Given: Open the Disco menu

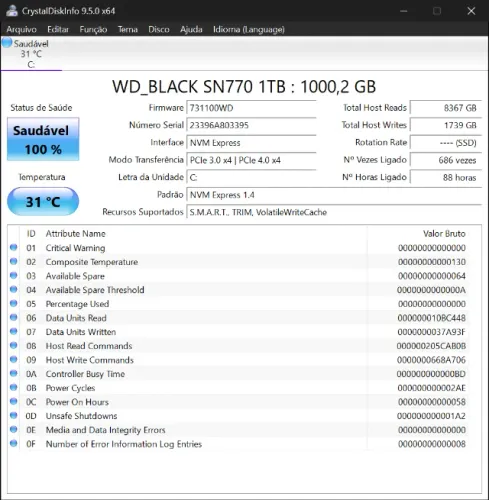Looking at the screenshot, I should (x=159, y=30).
